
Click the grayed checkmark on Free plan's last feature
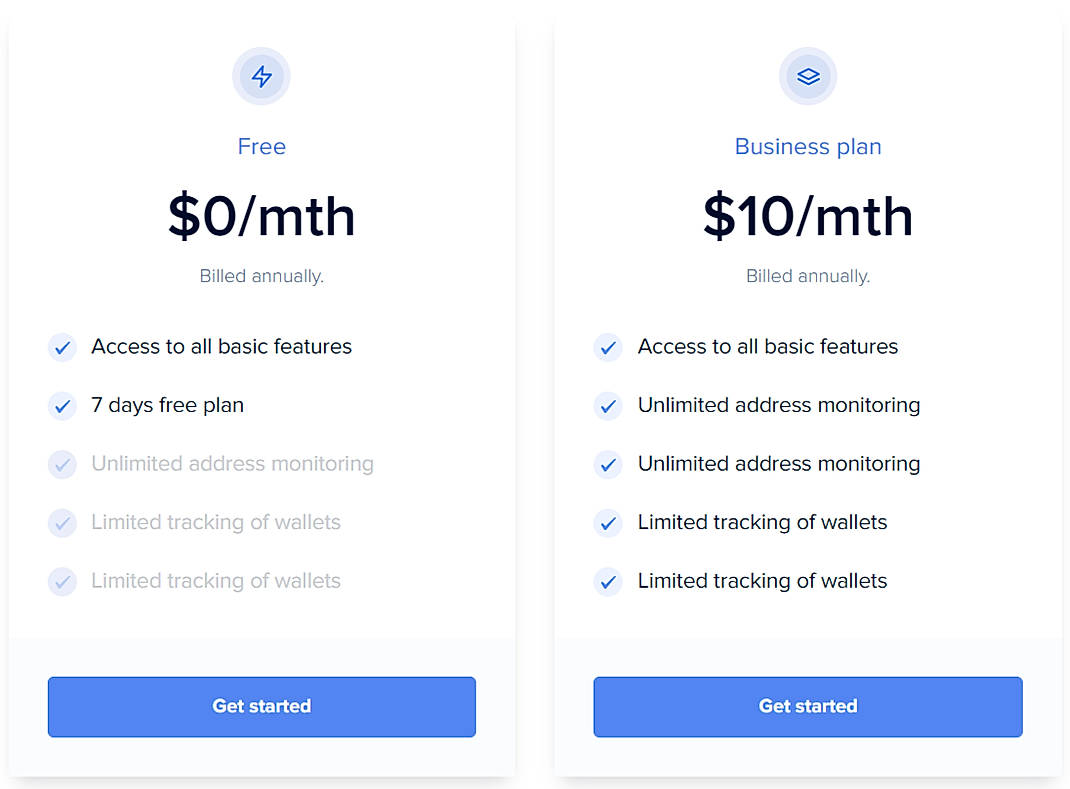[x=62, y=581]
